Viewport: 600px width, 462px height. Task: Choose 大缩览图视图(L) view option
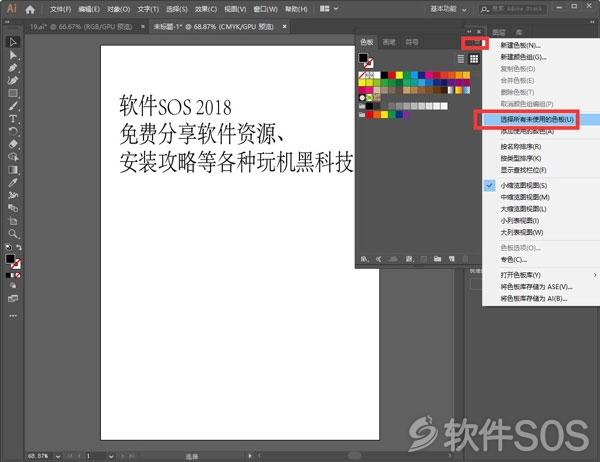tap(523, 209)
